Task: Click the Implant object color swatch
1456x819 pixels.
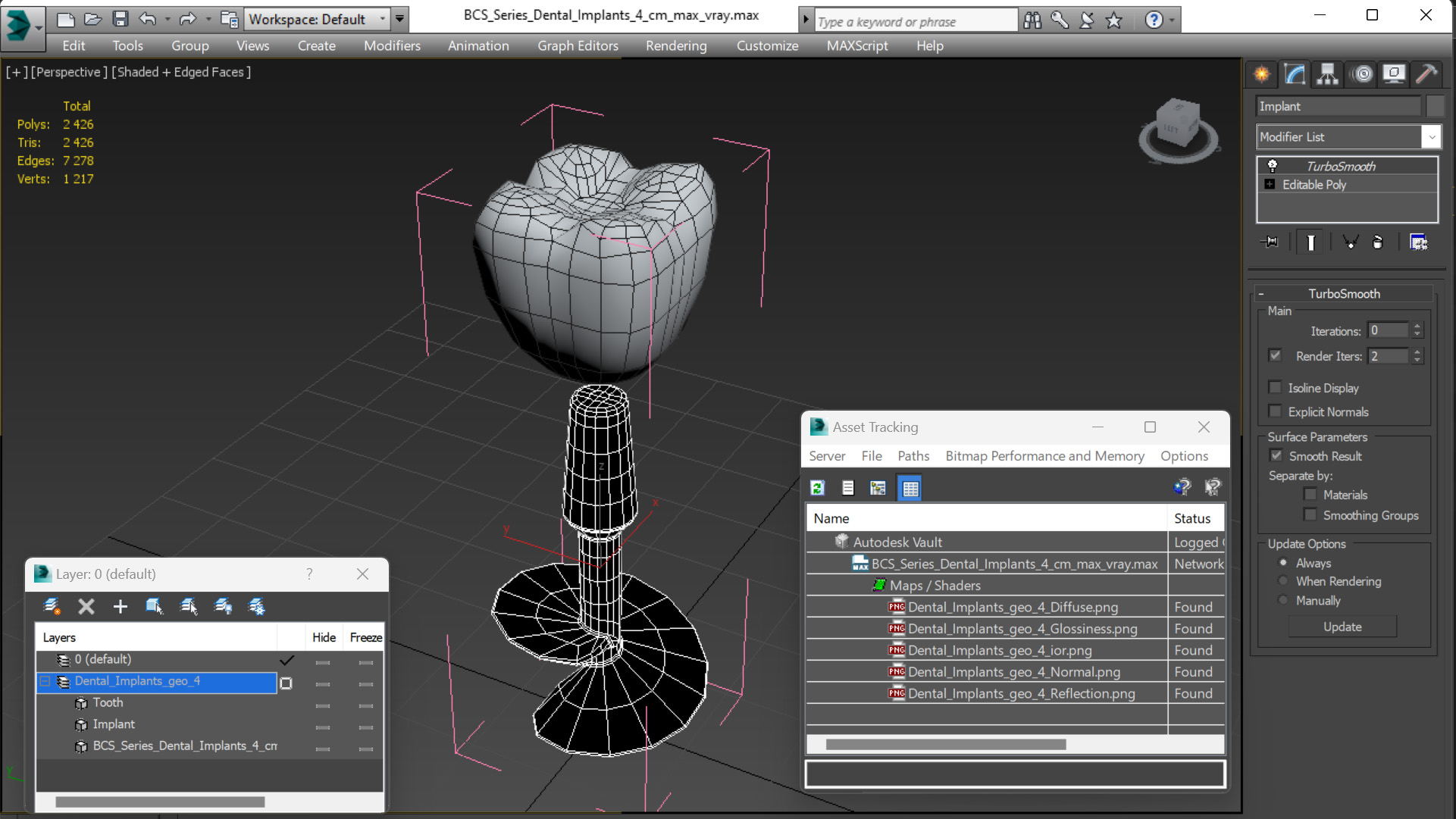Action: (1435, 107)
